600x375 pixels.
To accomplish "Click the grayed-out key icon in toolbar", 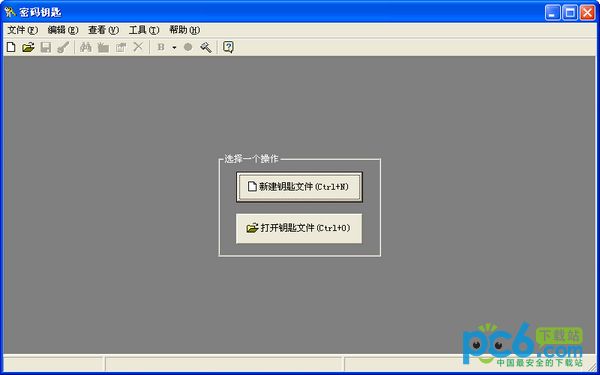I will pos(63,47).
